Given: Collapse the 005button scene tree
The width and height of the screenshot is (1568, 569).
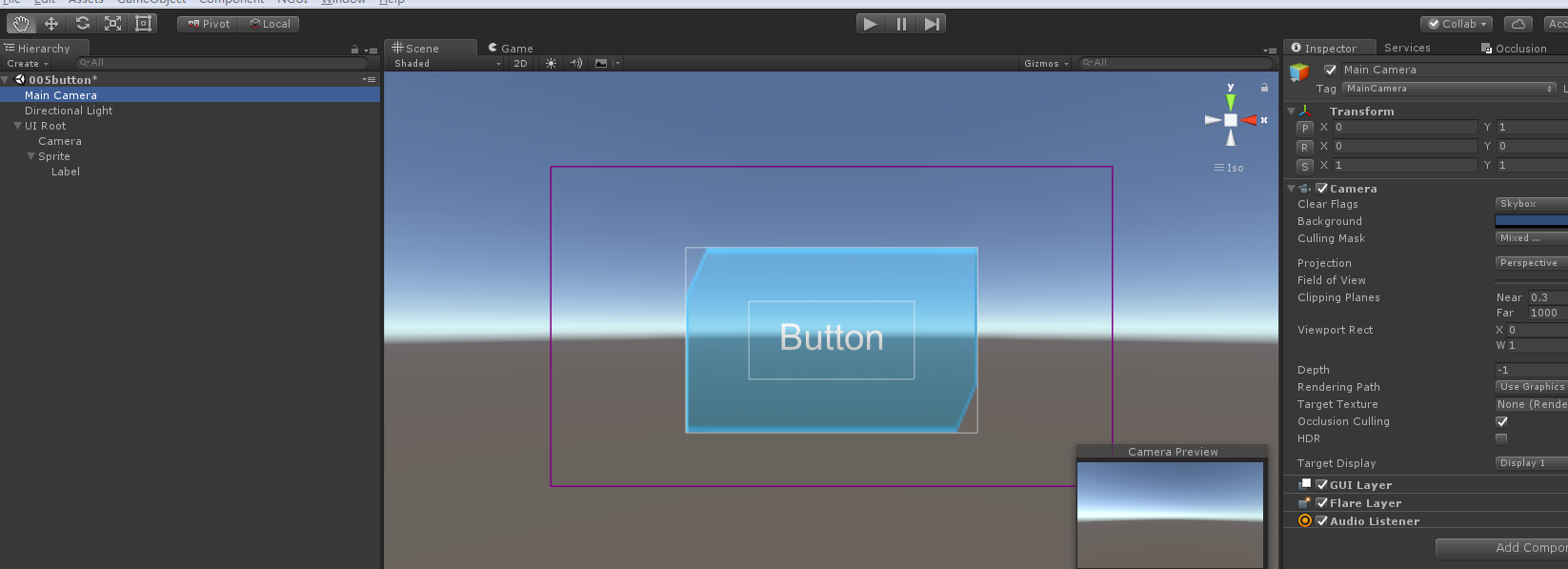Looking at the screenshot, I should (6, 80).
